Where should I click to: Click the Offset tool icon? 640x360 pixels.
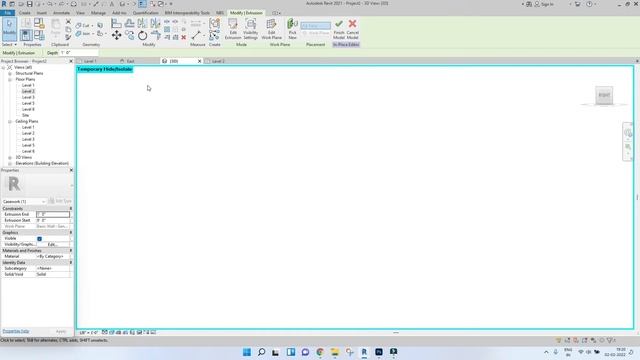point(129,24)
